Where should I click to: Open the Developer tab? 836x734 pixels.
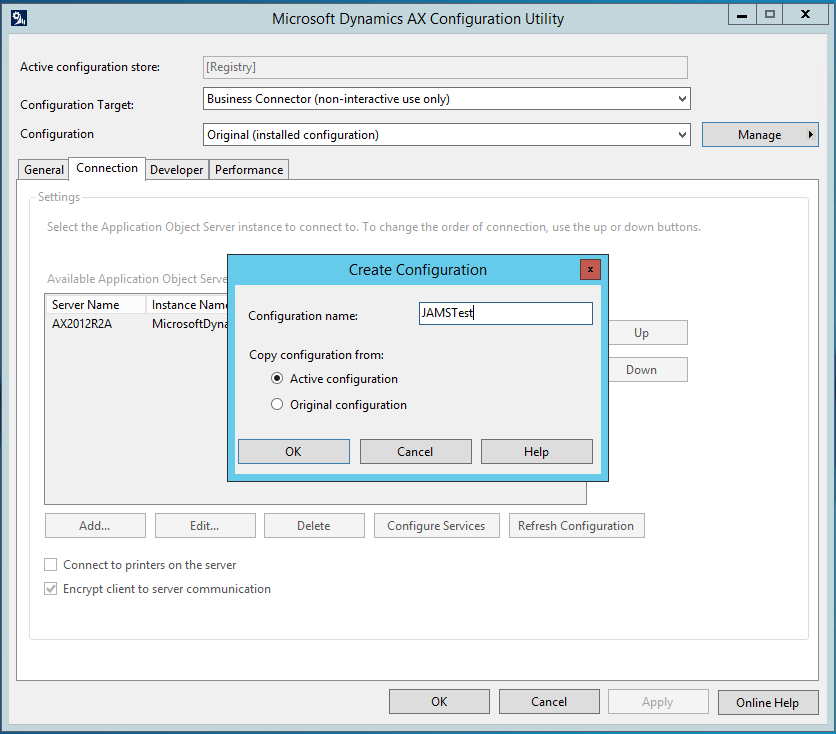point(177,170)
